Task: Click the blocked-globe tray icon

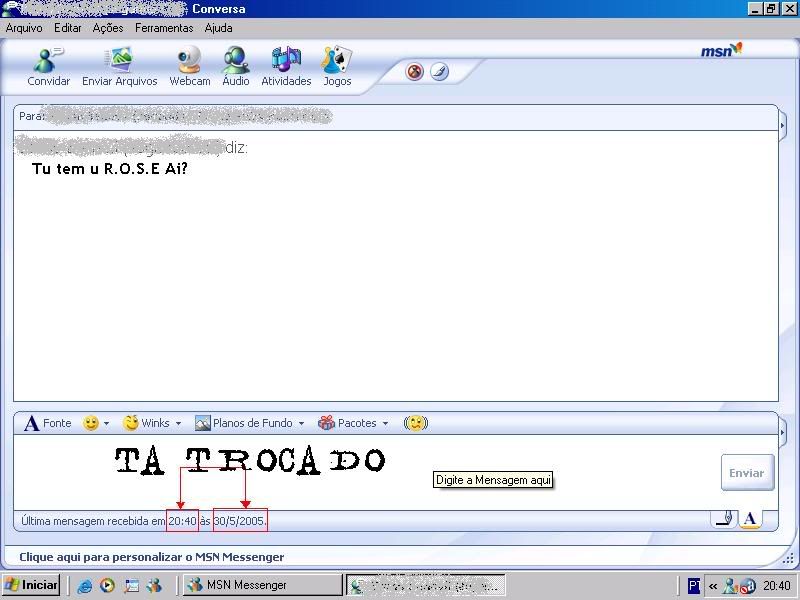Action: click(x=747, y=586)
